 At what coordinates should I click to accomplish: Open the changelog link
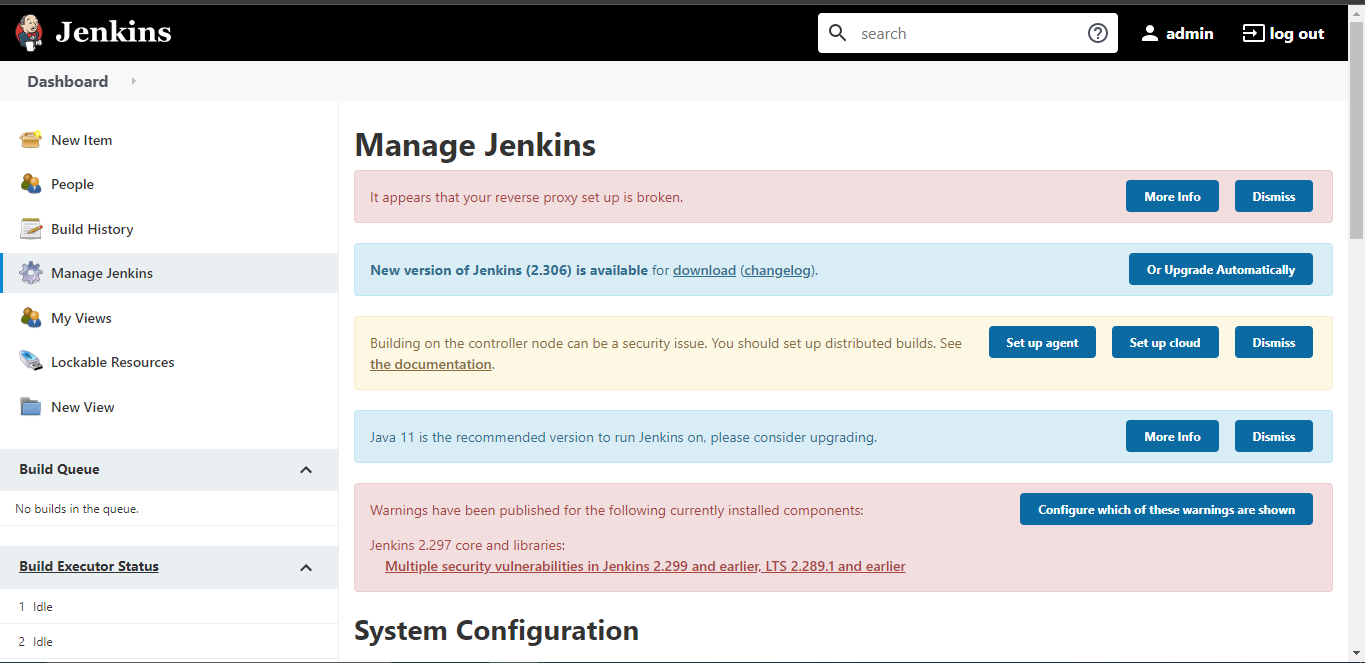click(779, 270)
